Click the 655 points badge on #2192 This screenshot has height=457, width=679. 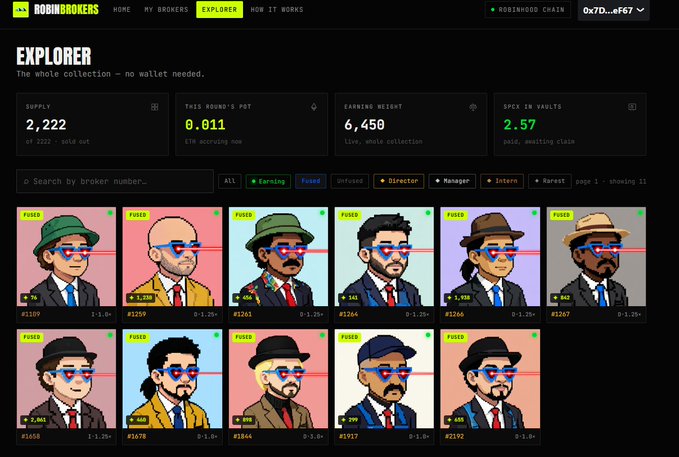pyautogui.click(x=456, y=420)
